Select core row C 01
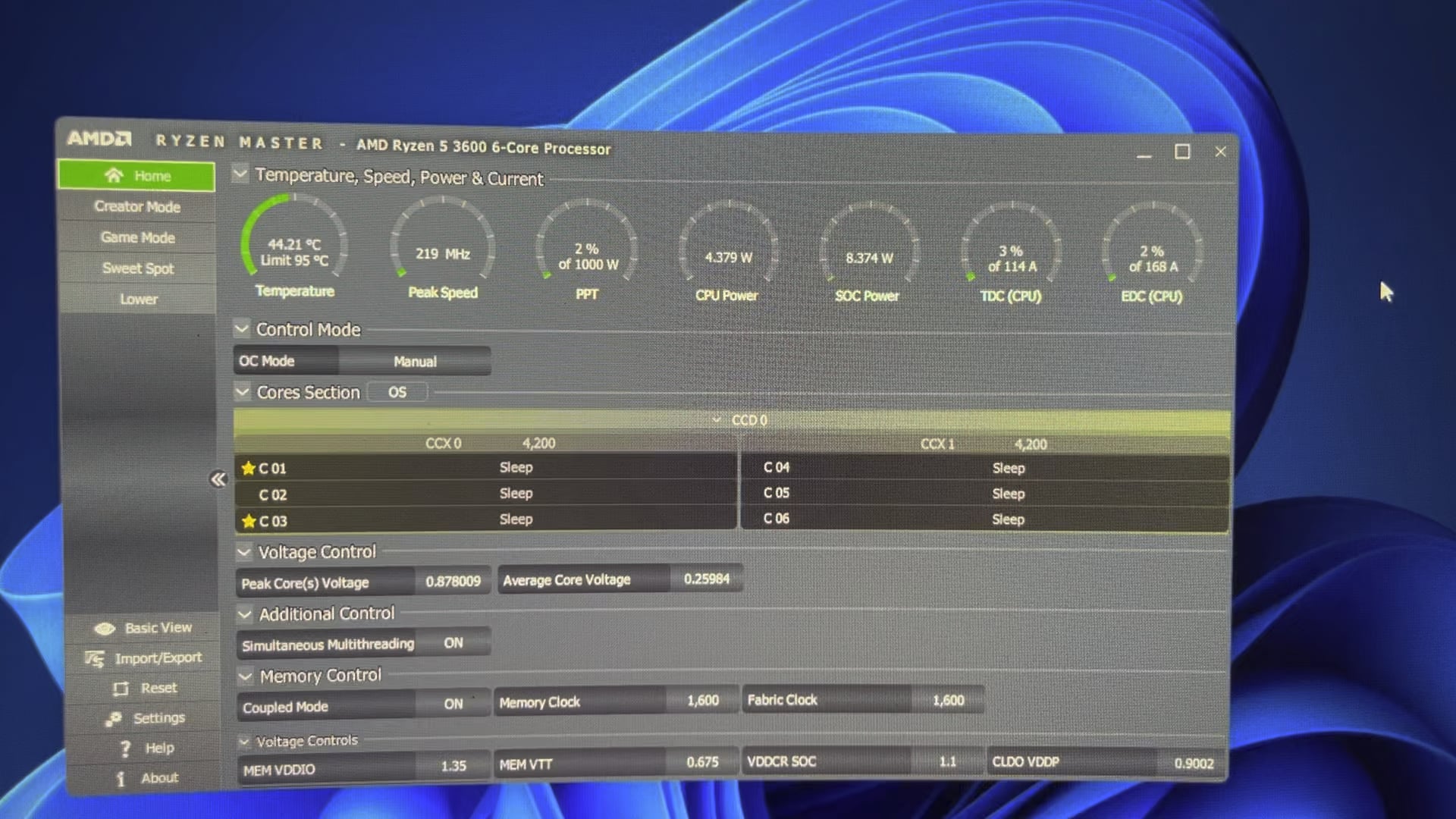1456x819 pixels. [486, 468]
